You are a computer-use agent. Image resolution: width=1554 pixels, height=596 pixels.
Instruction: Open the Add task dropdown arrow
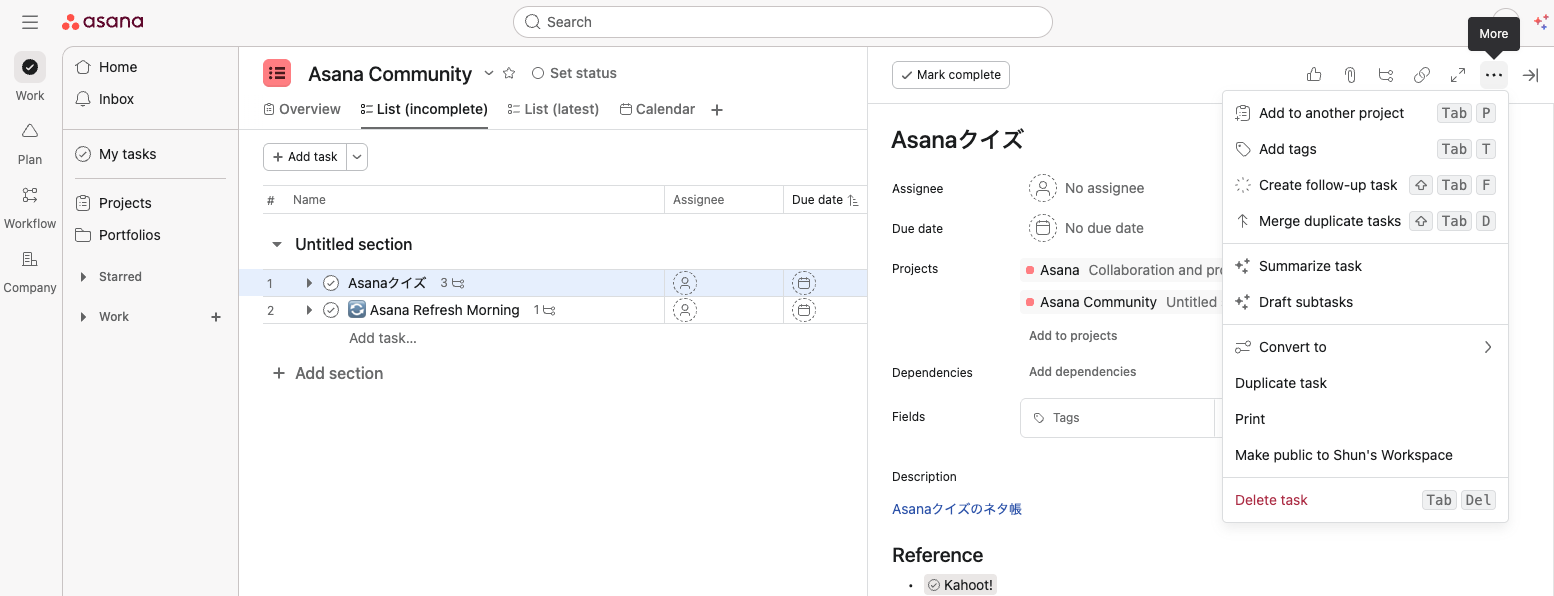[x=357, y=157]
